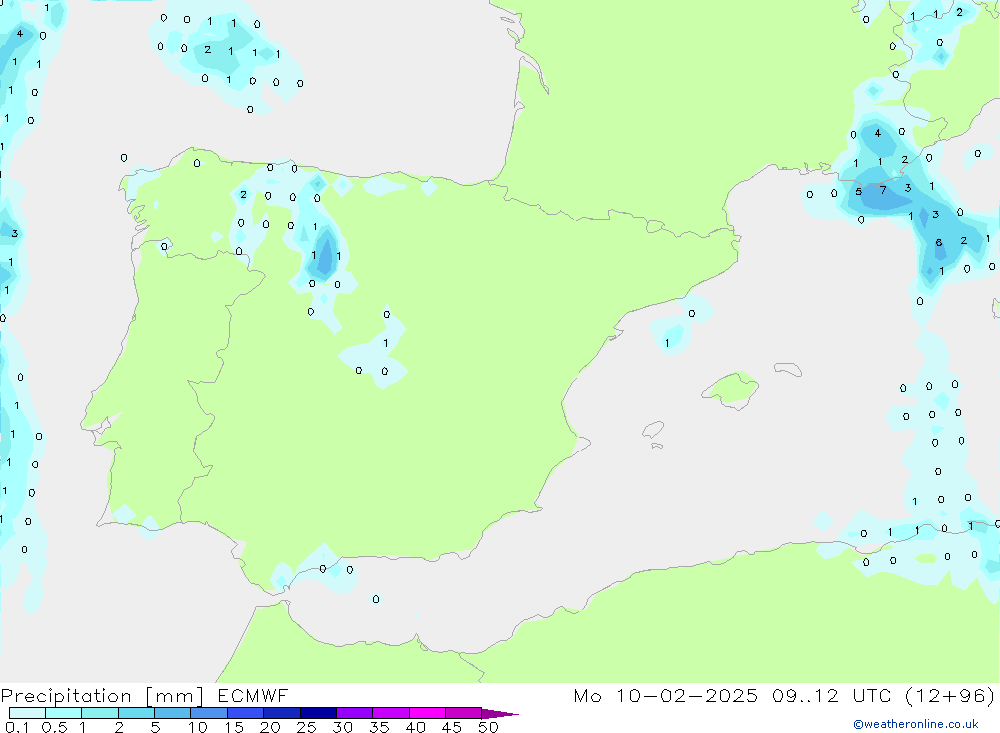The width and height of the screenshot is (1000, 733).
Task: Open the weatheronline.co.uk copyright link
Action: 916,724
